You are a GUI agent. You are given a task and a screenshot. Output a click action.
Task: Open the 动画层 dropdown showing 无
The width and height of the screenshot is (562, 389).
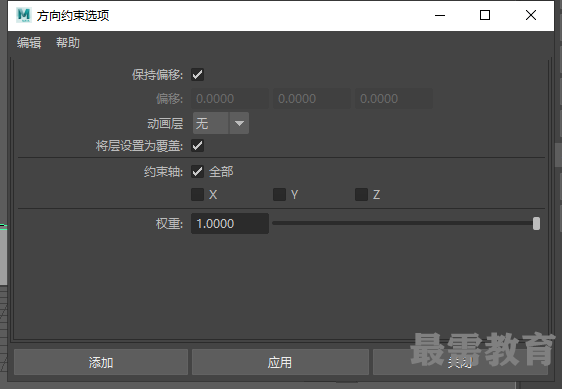[221, 123]
